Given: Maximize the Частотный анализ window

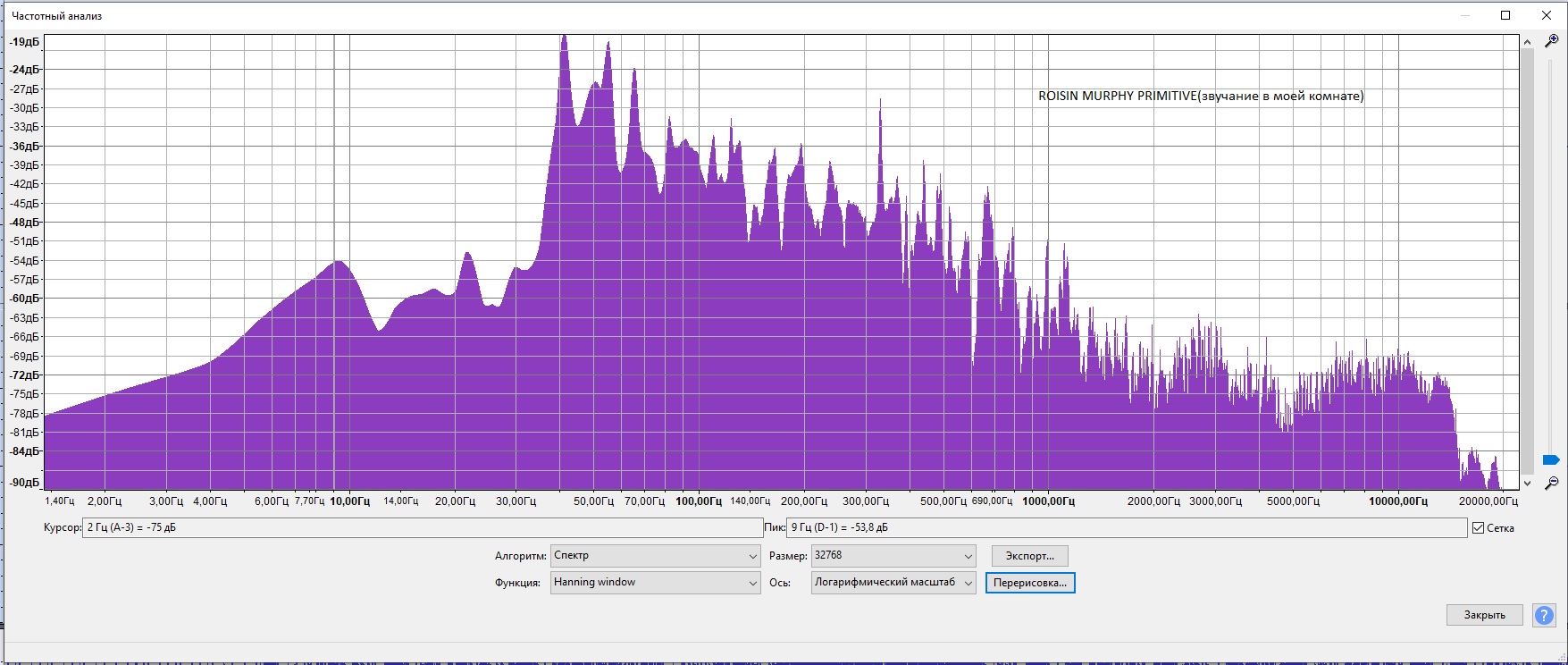Looking at the screenshot, I should (1505, 15).
